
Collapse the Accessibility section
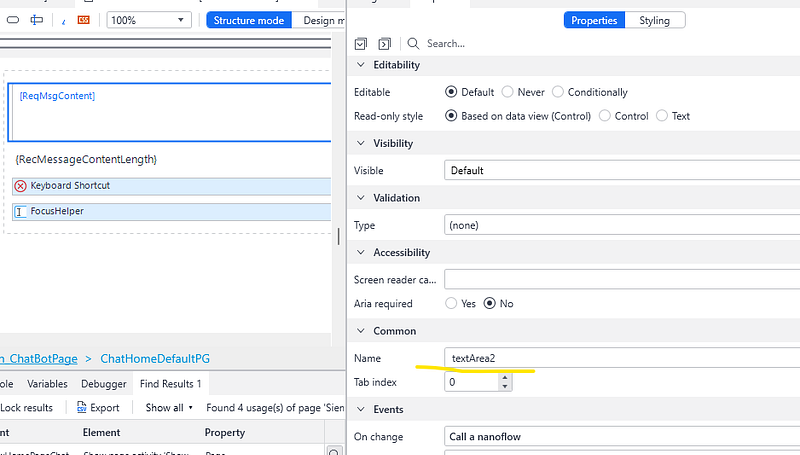361,252
